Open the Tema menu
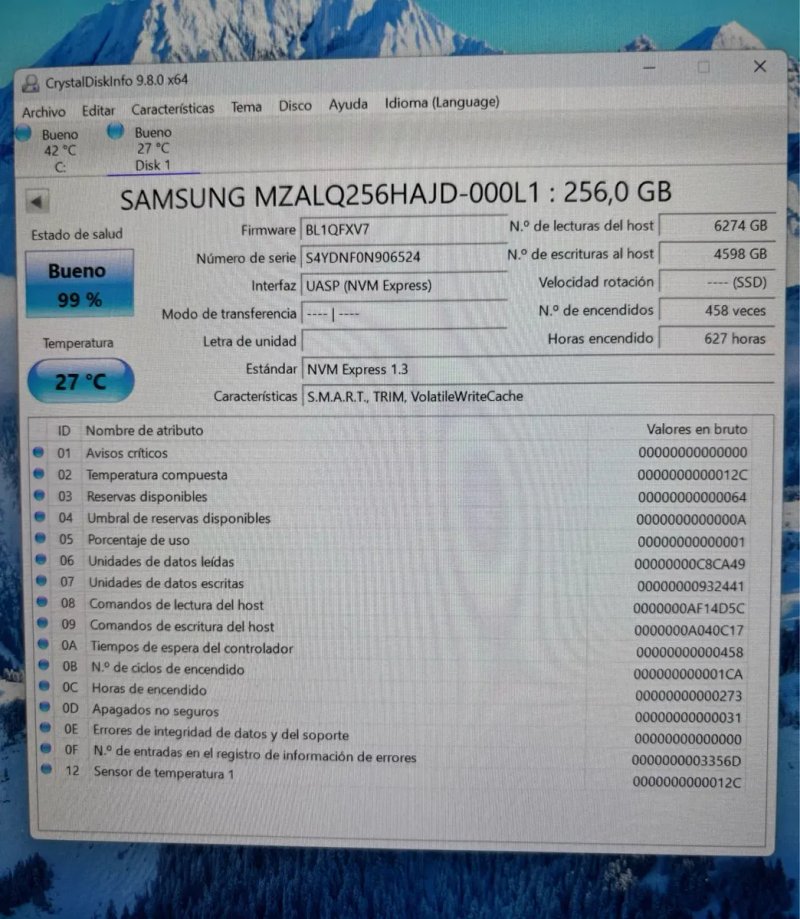This screenshot has width=800, height=919. pos(246,107)
